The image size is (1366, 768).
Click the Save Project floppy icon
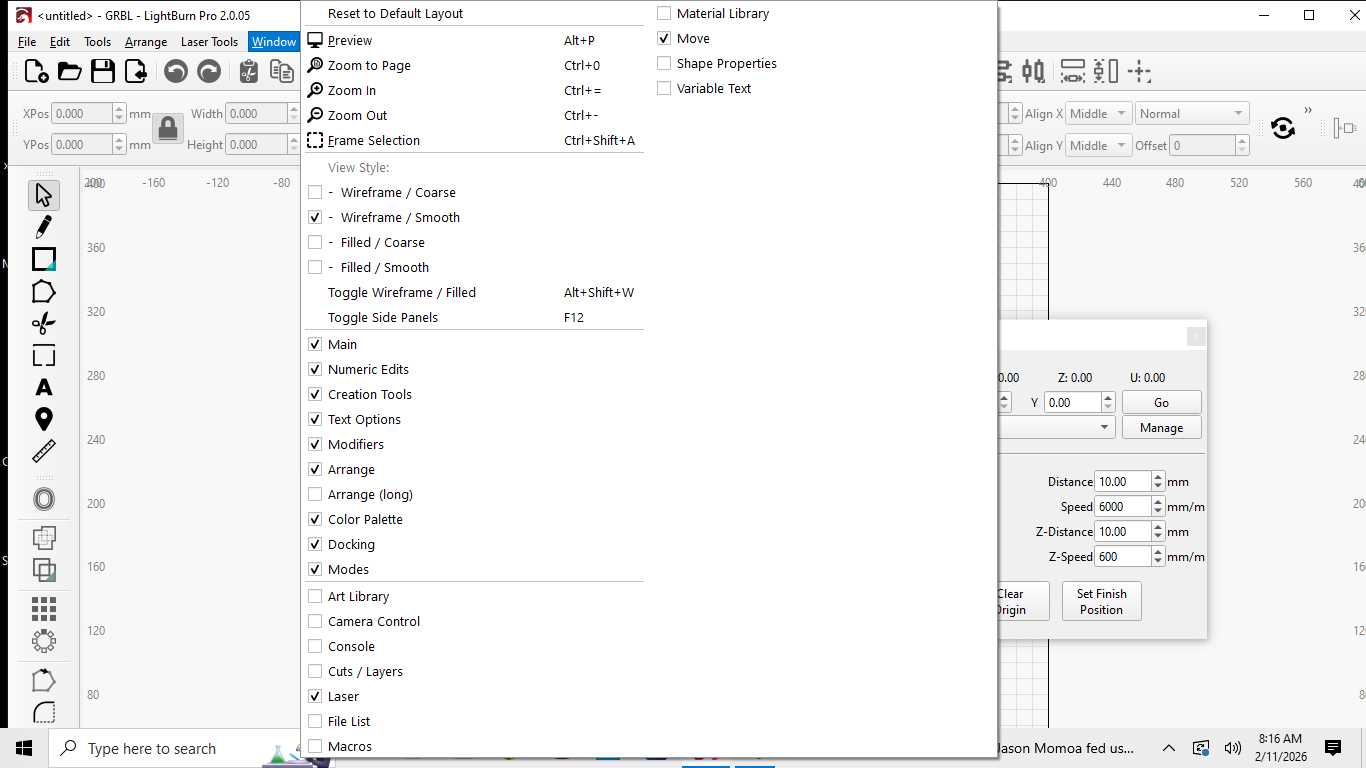pyautogui.click(x=102, y=71)
